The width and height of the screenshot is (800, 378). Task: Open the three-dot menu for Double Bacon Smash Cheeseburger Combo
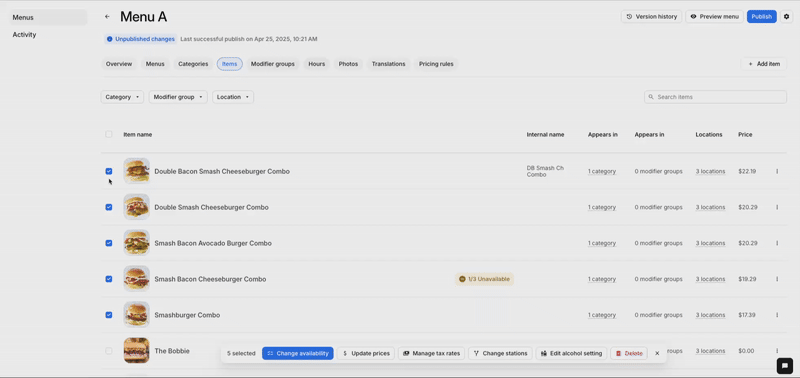click(x=777, y=171)
